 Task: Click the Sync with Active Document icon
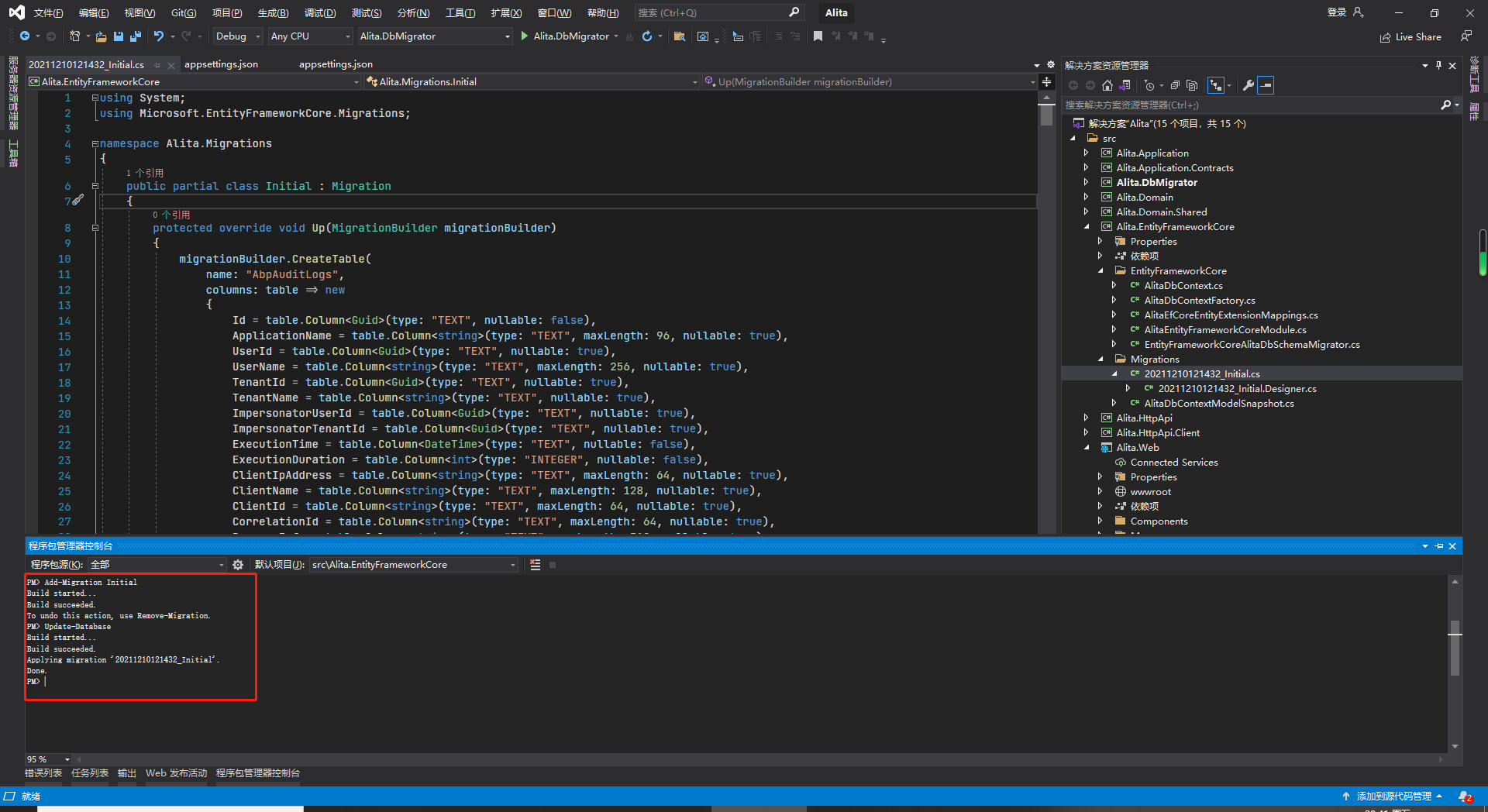point(1216,86)
